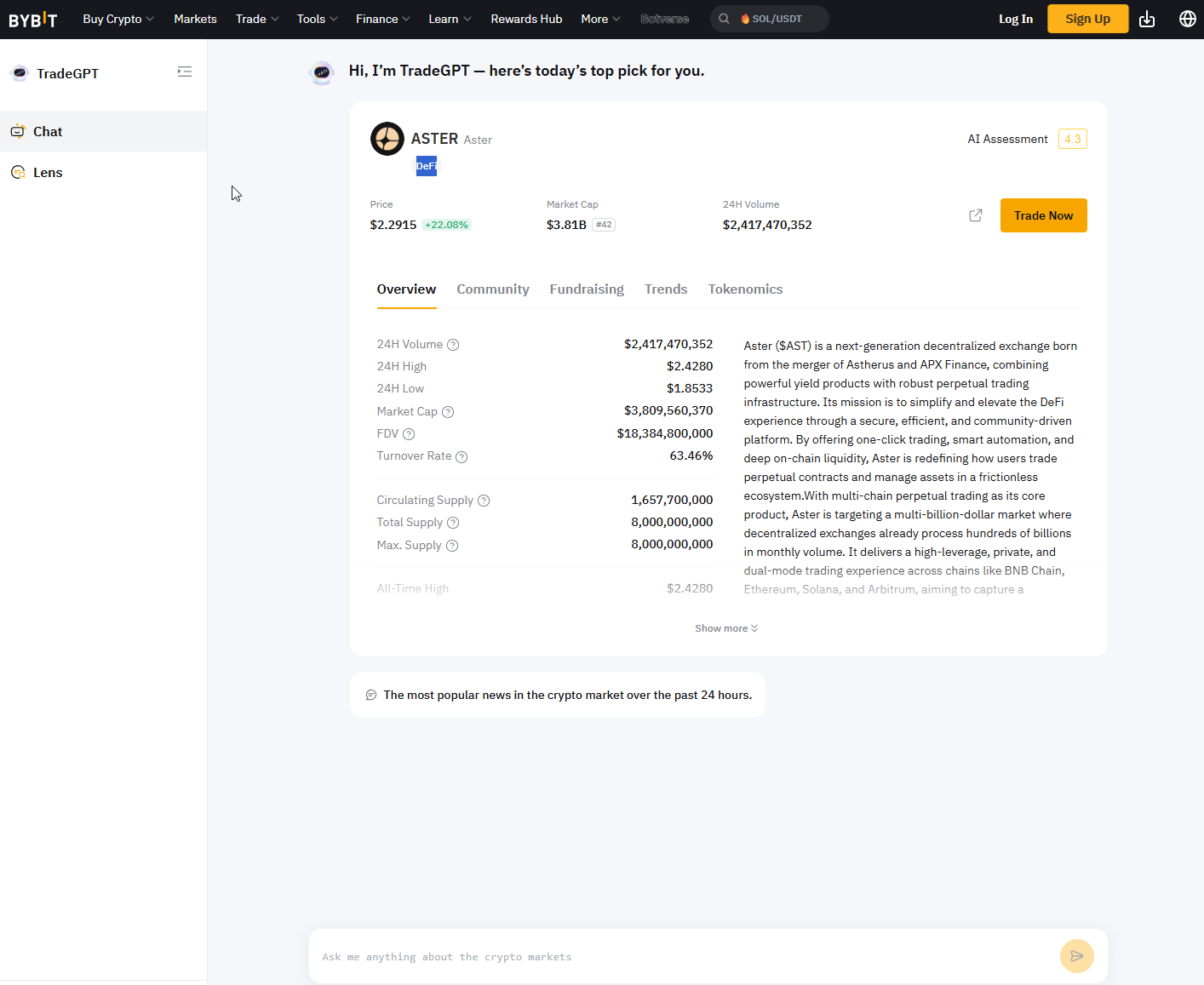Image resolution: width=1204 pixels, height=985 pixels.
Task: Collapse the TradeGPT sidebar panel icon
Action: tap(185, 72)
